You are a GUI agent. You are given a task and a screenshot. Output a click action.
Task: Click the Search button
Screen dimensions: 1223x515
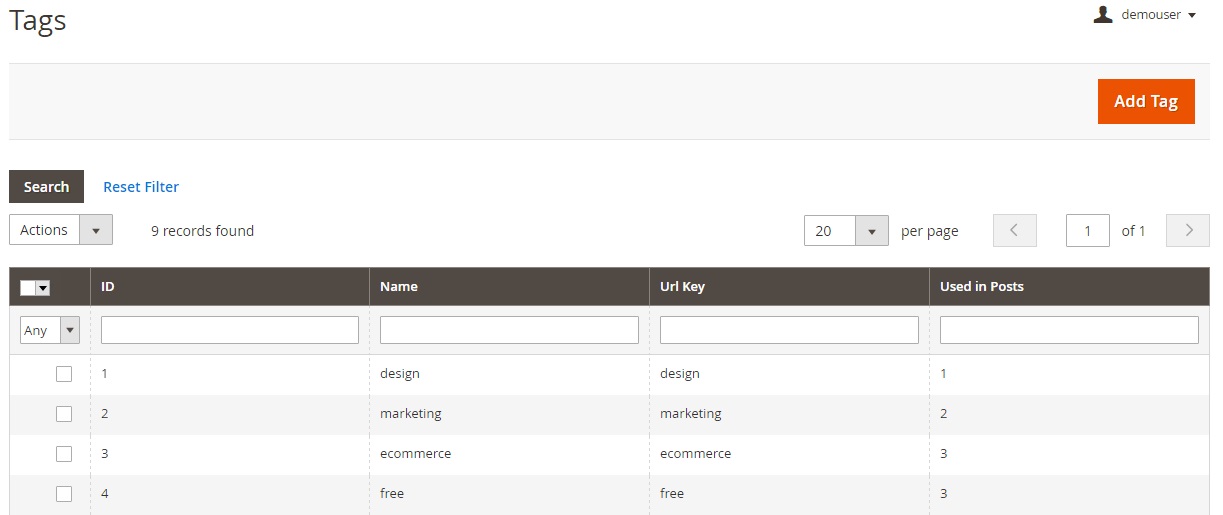[x=46, y=187]
